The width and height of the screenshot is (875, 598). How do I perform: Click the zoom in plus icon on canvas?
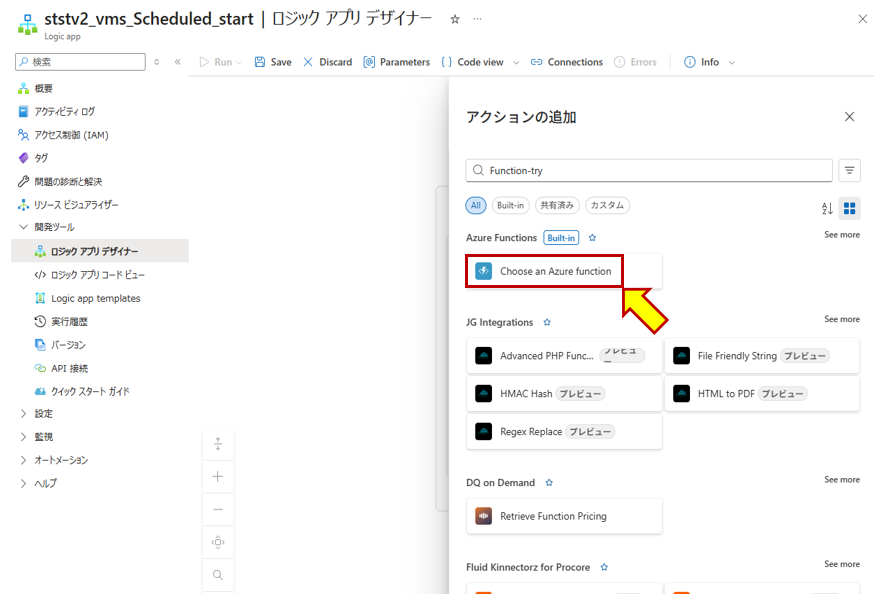click(218, 476)
